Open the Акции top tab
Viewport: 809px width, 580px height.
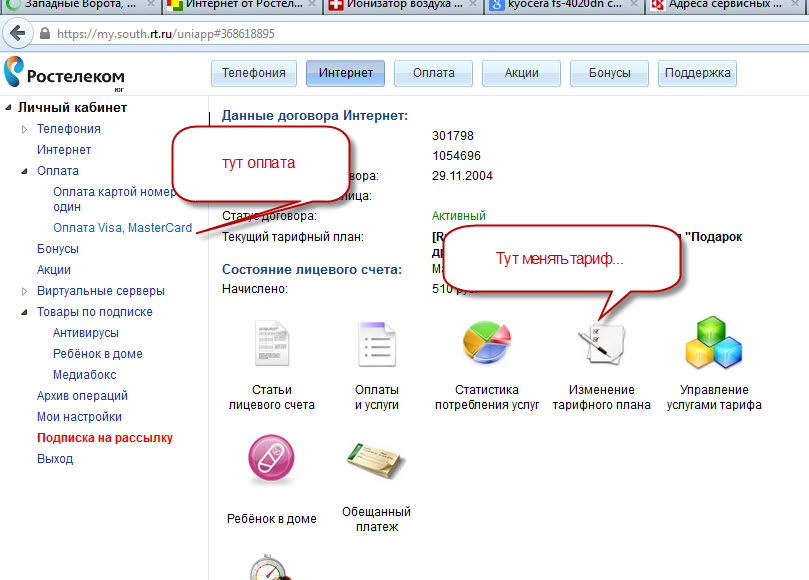pyautogui.click(x=521, y=73)
